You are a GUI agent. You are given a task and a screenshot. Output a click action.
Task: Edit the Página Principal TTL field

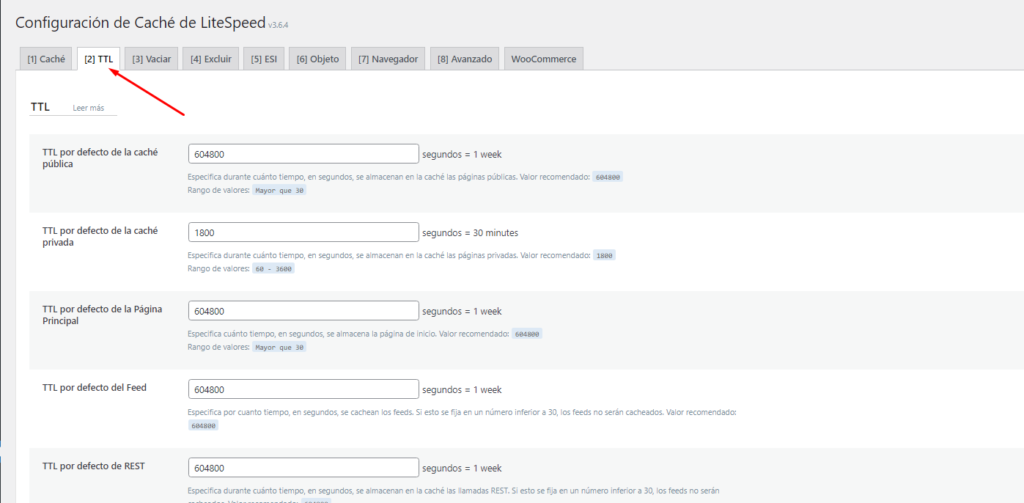[303, 311]
